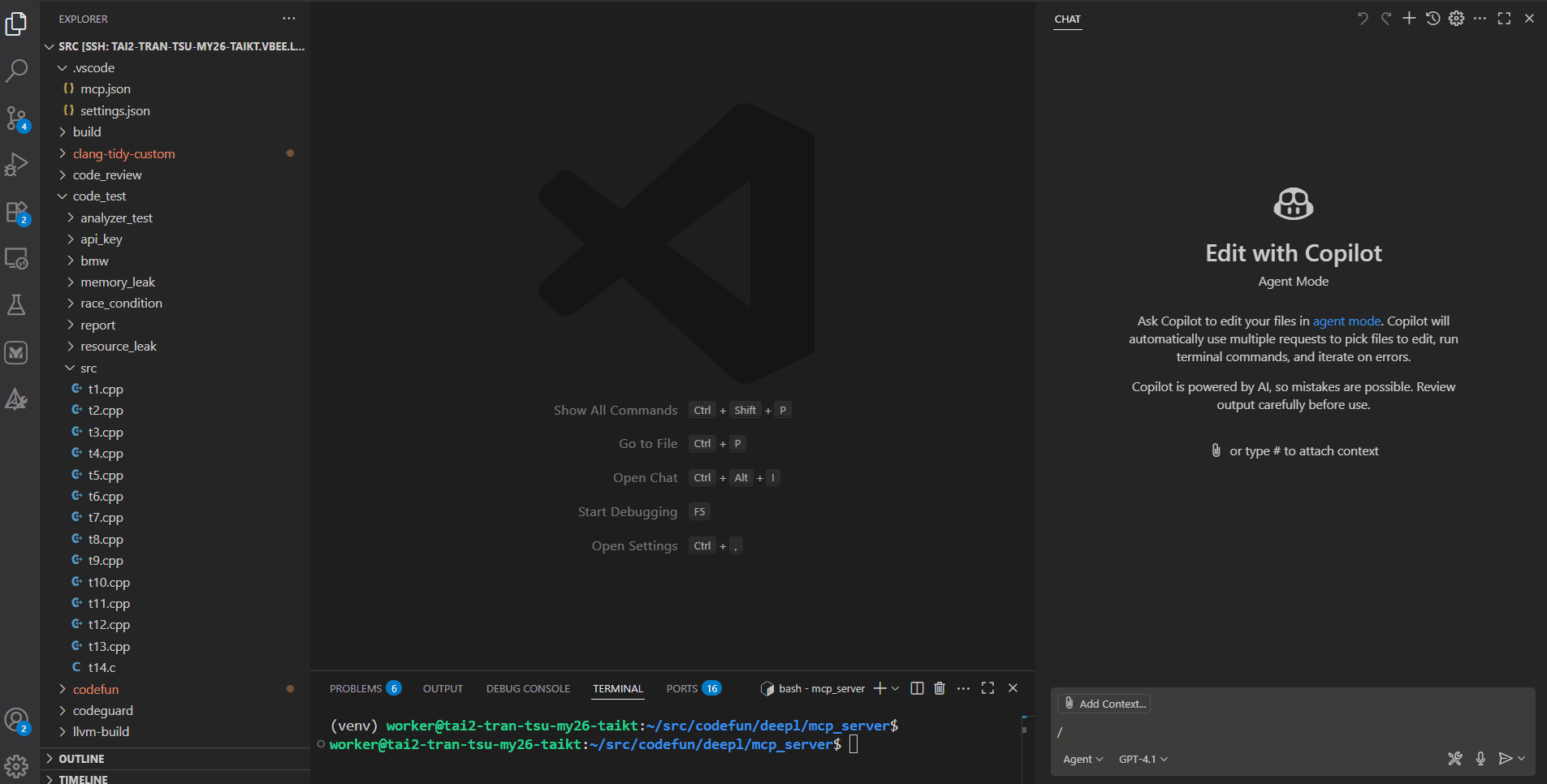Image resolution: width=1547 pixels, height=784 pixels.
Task: Select the TERMINAL tab
Action: point(617,688)
